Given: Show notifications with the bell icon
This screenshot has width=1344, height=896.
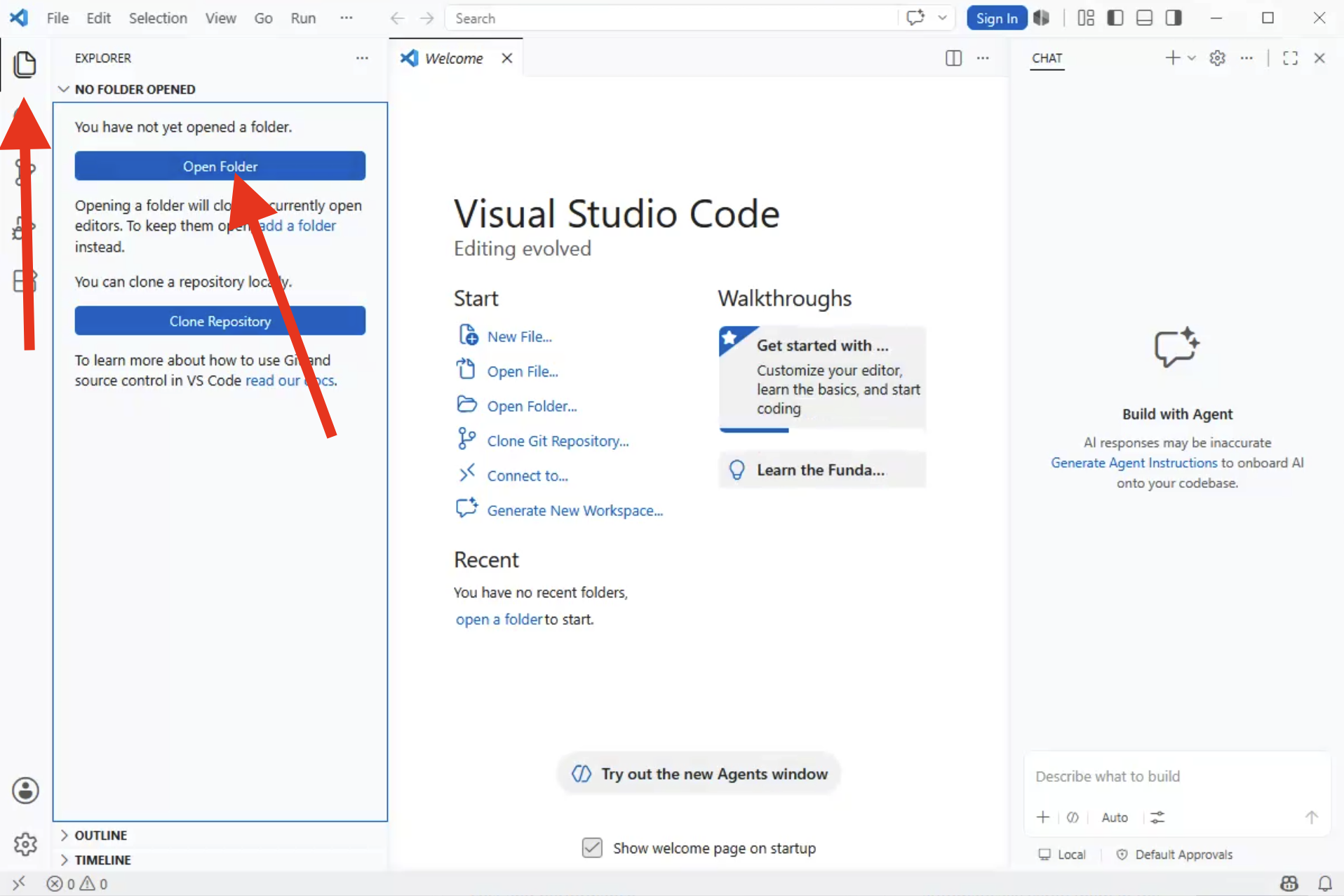Looking at the screenshot, I should [1325, 883].
